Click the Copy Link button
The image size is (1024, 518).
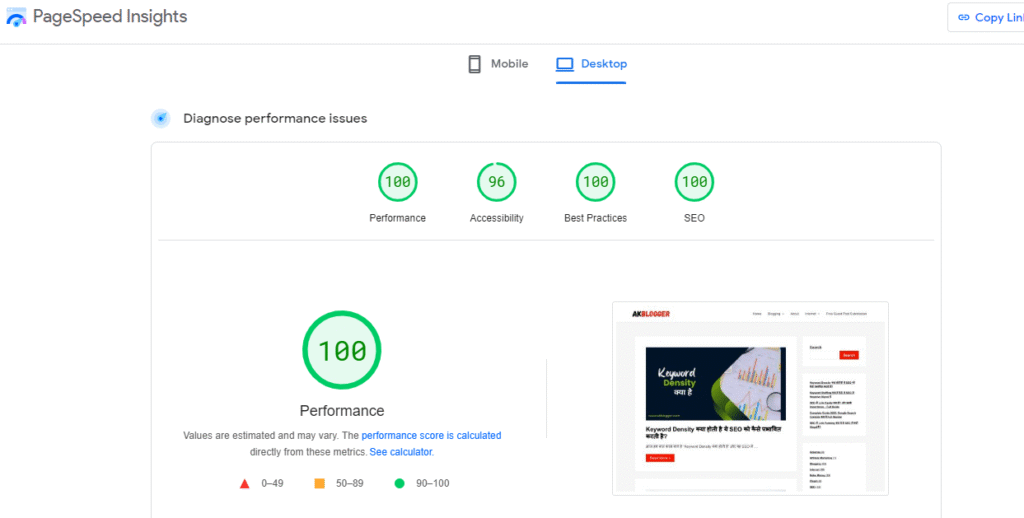(x=986, y=18)
